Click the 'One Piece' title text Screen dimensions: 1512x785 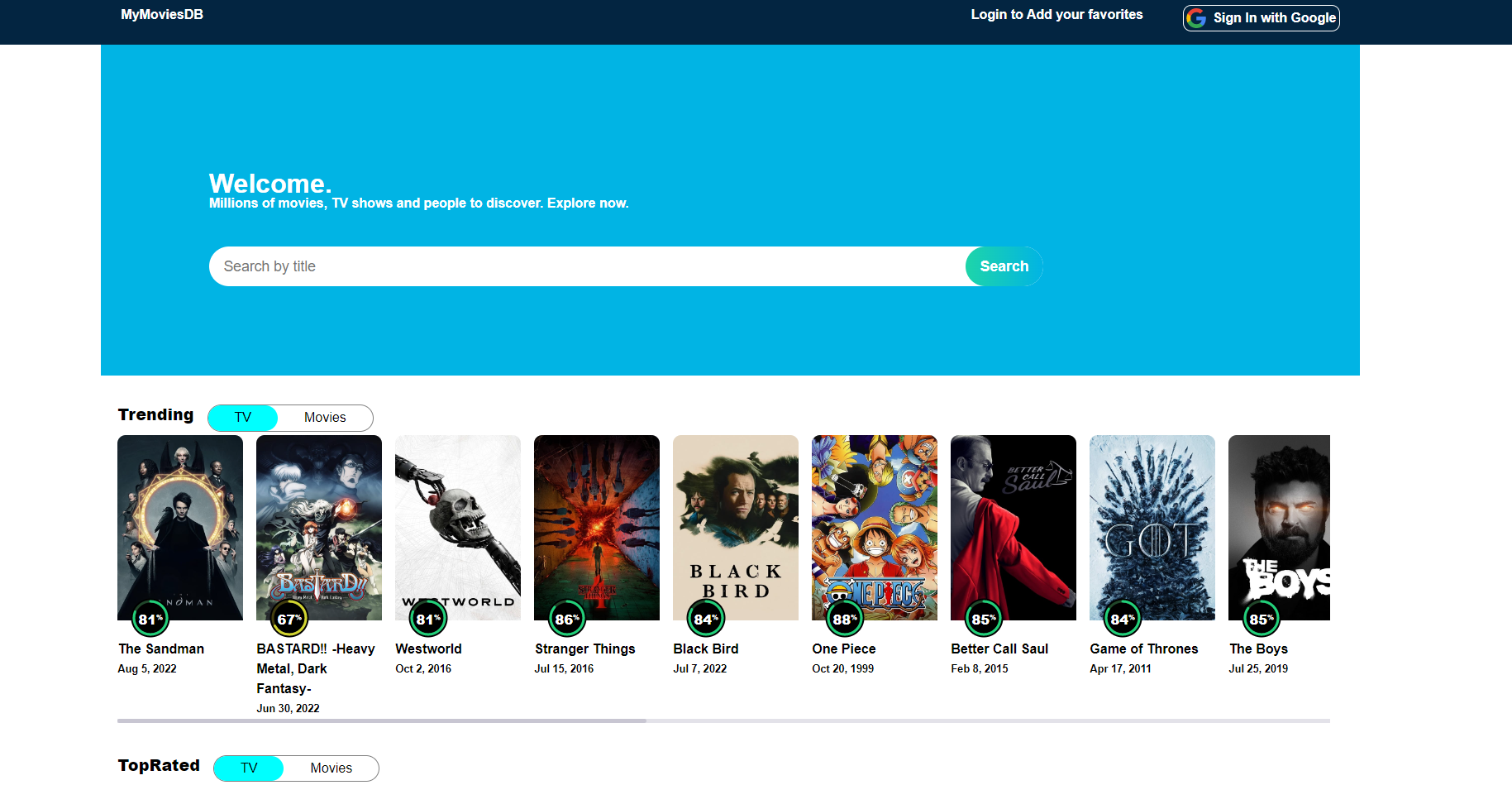click(843, 649)
